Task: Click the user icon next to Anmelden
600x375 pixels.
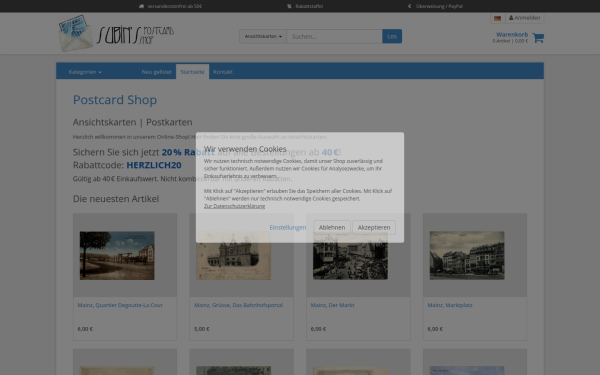Action: click(x=511, y=18)
